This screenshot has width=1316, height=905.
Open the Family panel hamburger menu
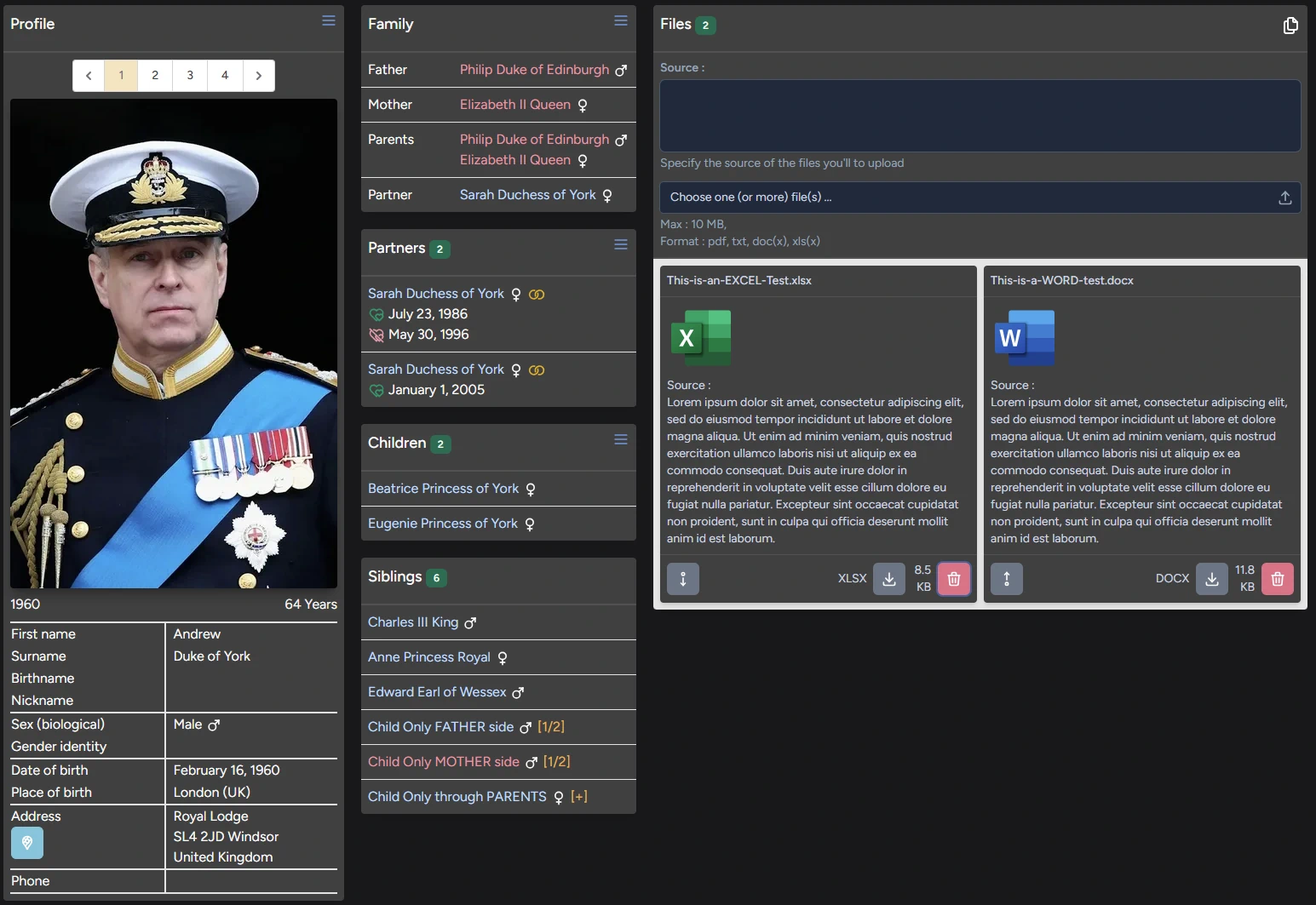[x=620, y=21]
